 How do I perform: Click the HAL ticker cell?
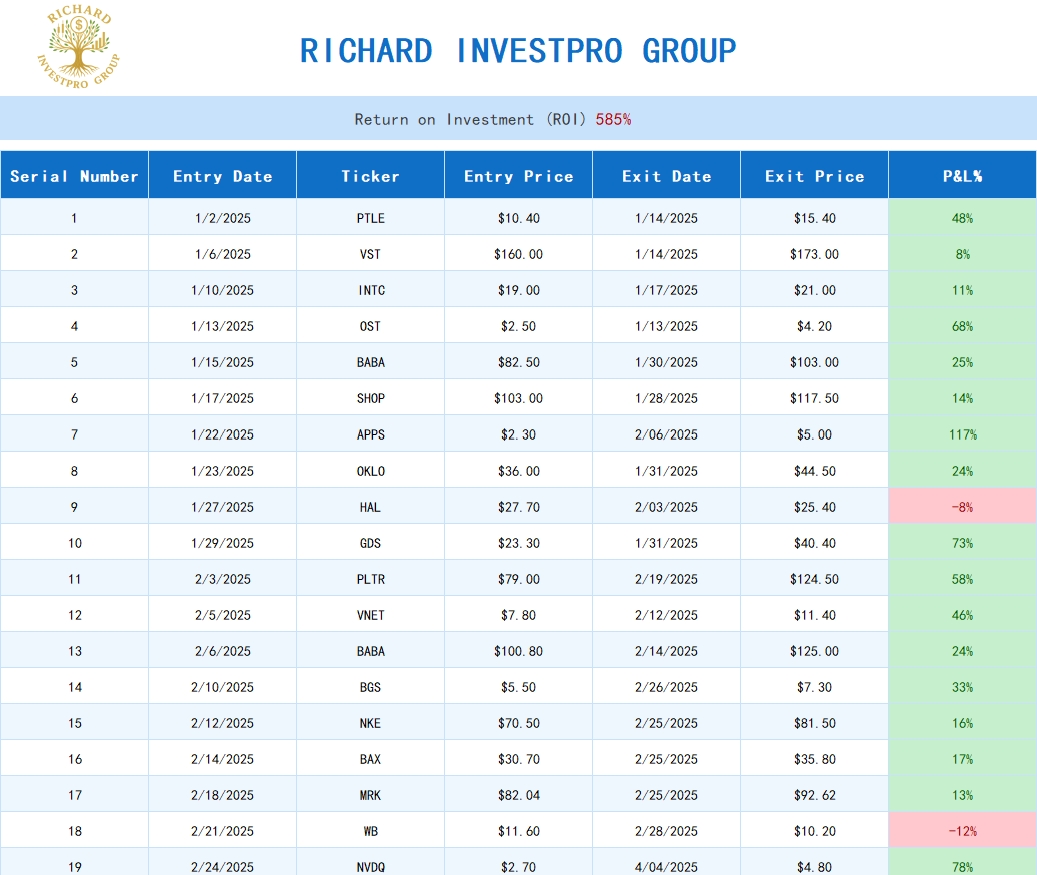point(370,507)
